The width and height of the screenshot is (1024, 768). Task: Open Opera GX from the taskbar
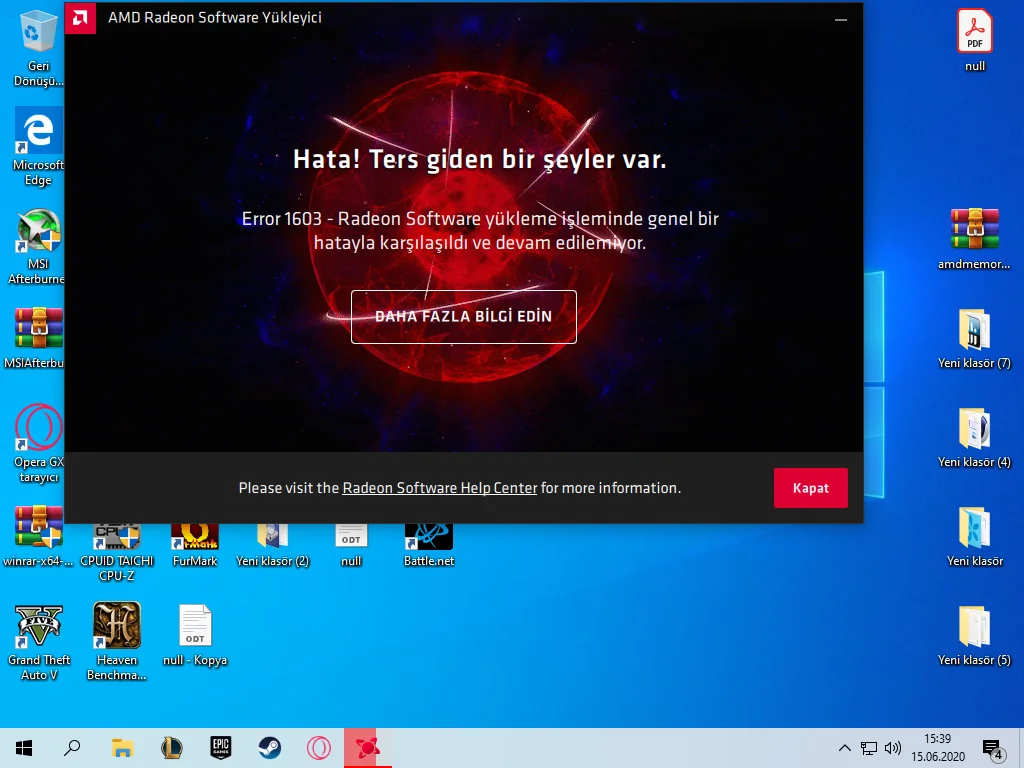[x=319, y=748]
